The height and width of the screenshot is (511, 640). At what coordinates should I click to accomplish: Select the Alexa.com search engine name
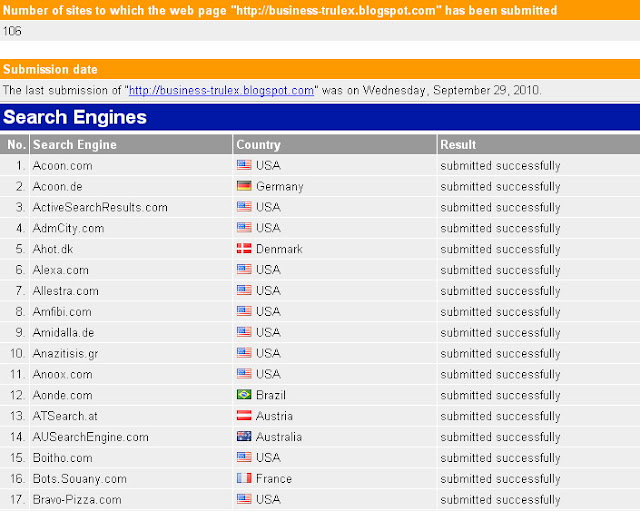click(x=60, y=270)
